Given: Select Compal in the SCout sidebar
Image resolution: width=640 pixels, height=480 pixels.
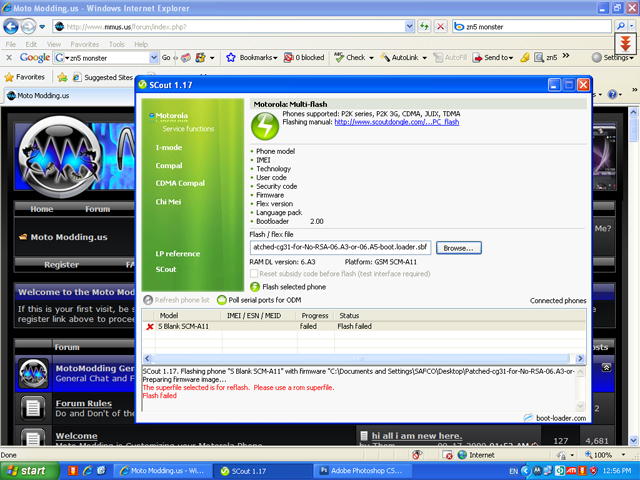Looking at the screenshot, I should (x=169, y=166).
